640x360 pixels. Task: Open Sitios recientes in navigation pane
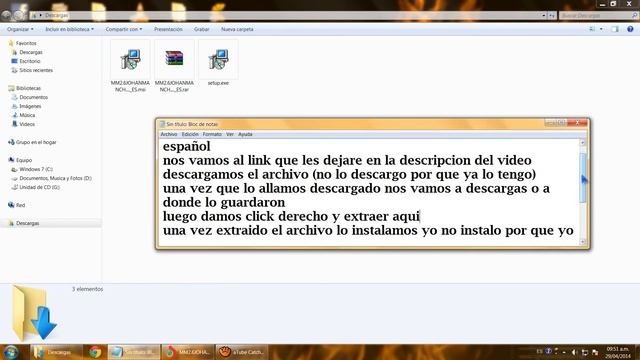click(x=36, y=70)
